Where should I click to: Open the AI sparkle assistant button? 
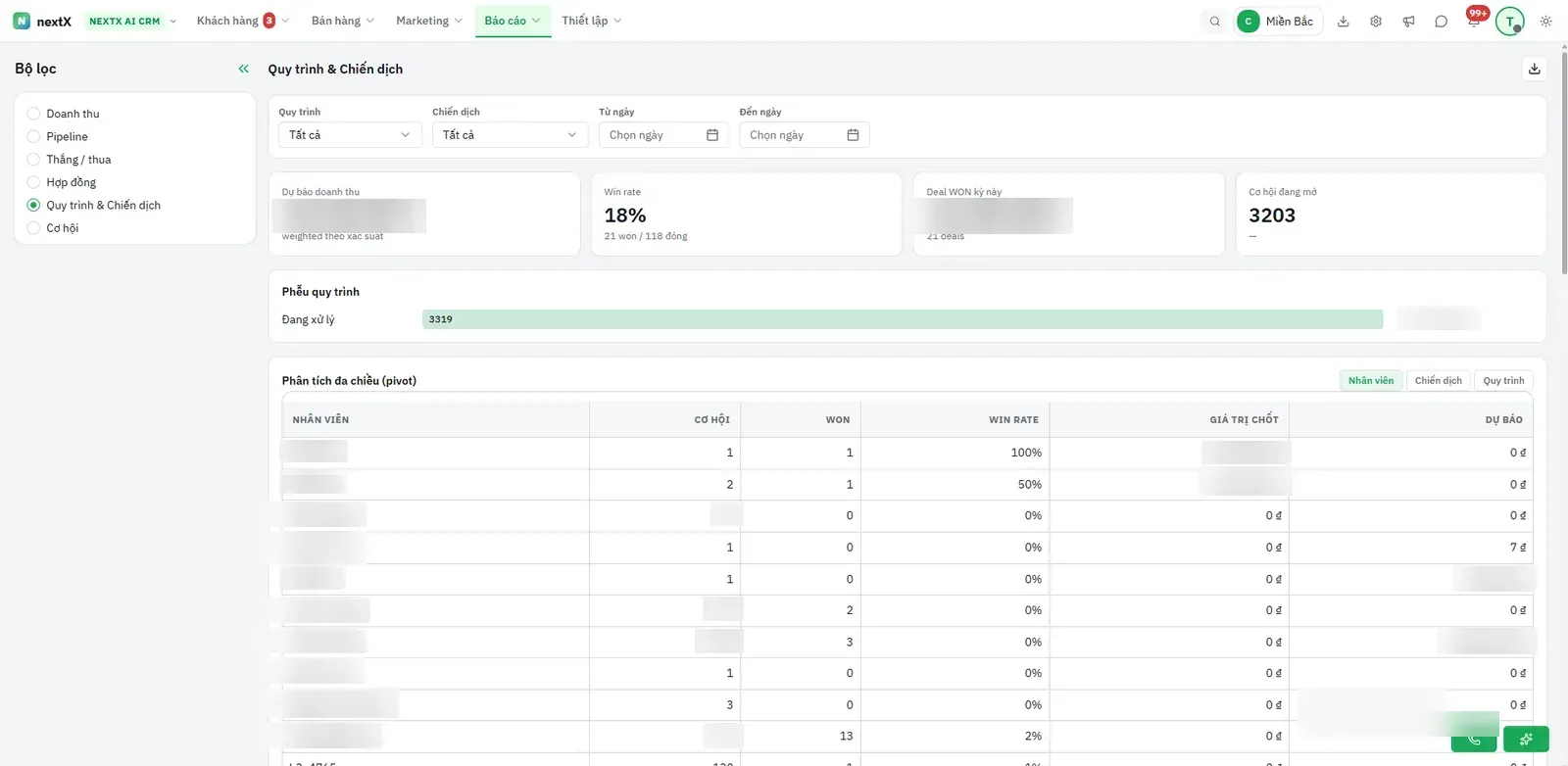pyautogui.click(x=1526, y=739)
